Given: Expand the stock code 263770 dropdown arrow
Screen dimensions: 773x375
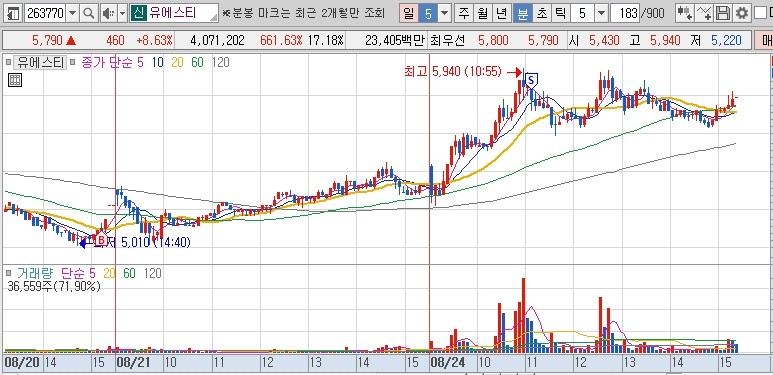Looking at the screenshot, I should (72, 13).
